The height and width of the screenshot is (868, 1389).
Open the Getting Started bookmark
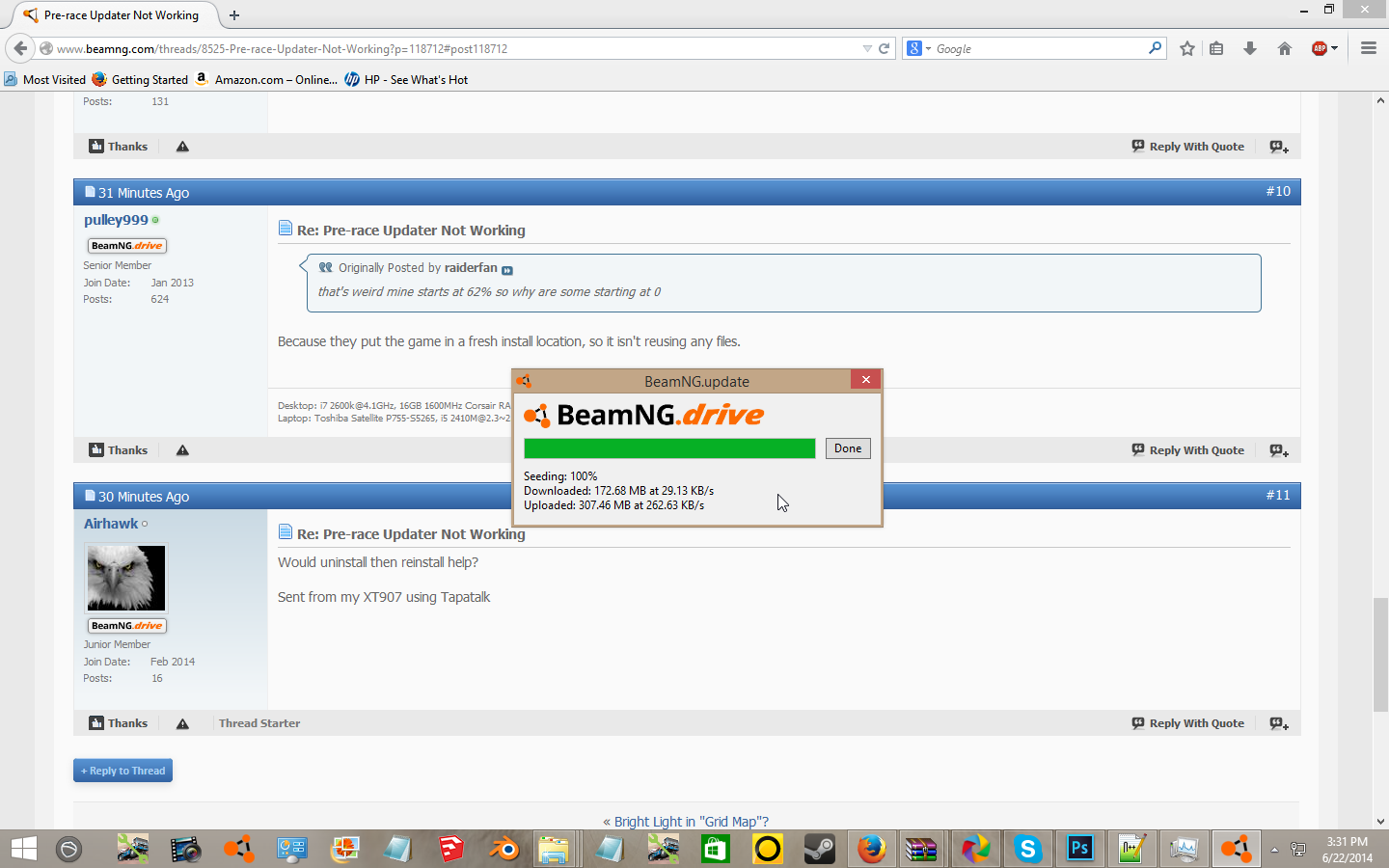pos(141,79)
